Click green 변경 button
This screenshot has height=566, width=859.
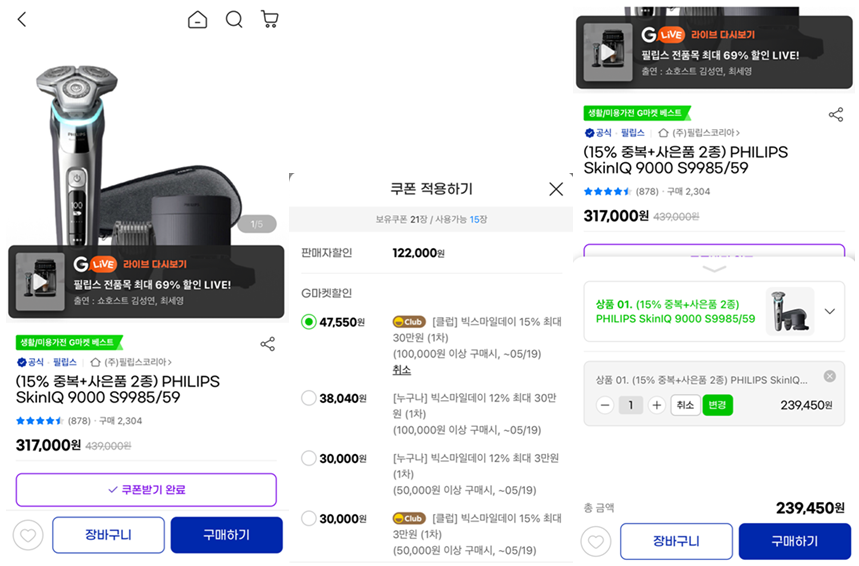[717, 405]
